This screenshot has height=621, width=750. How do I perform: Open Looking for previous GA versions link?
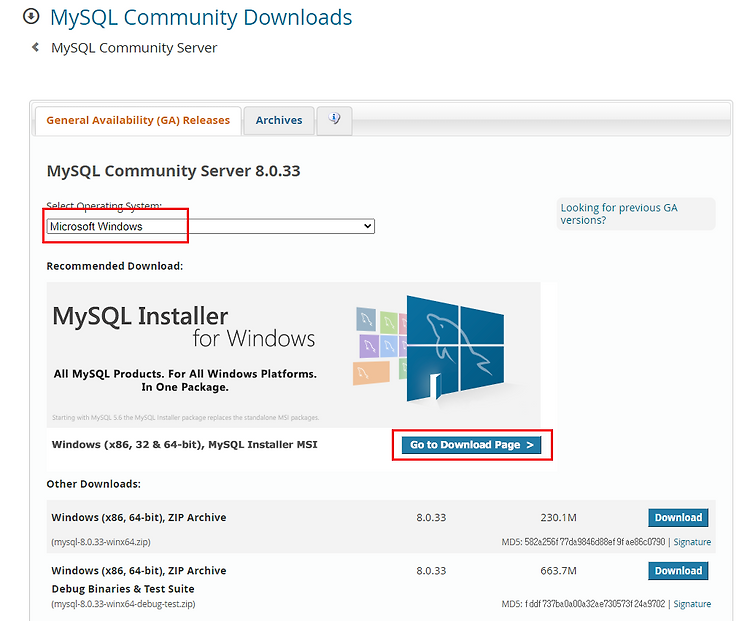(x=619, y=214)
